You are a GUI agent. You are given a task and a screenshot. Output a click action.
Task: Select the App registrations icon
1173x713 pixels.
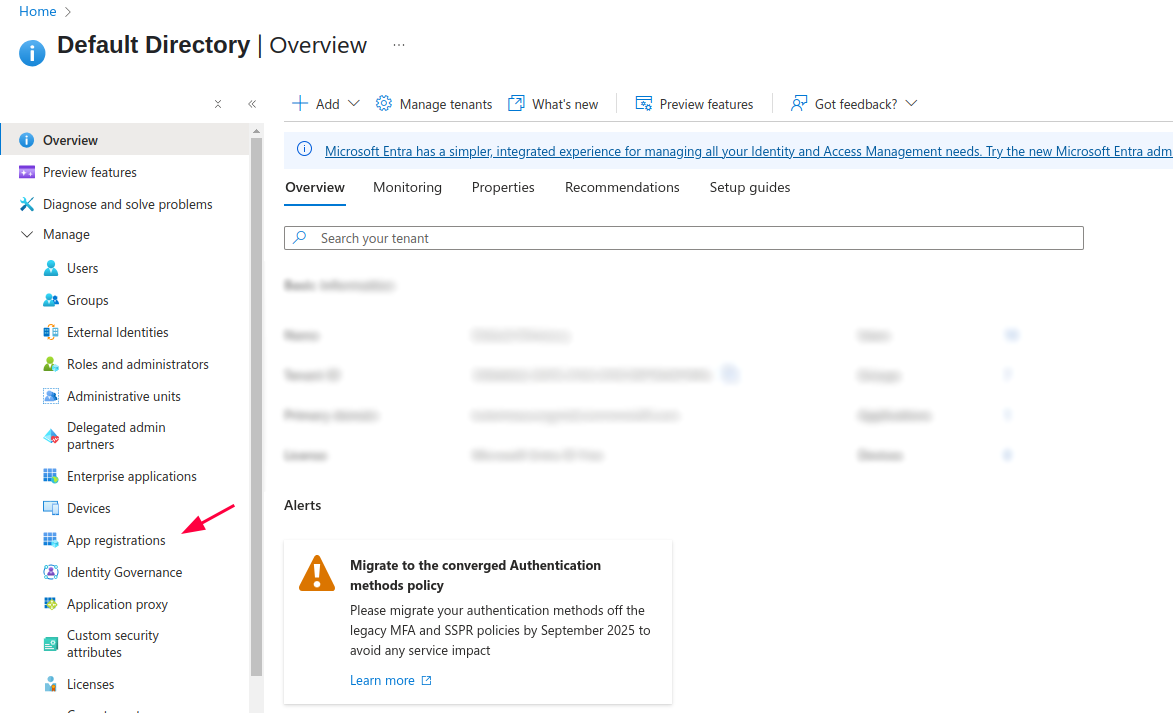tap(51, 540)
